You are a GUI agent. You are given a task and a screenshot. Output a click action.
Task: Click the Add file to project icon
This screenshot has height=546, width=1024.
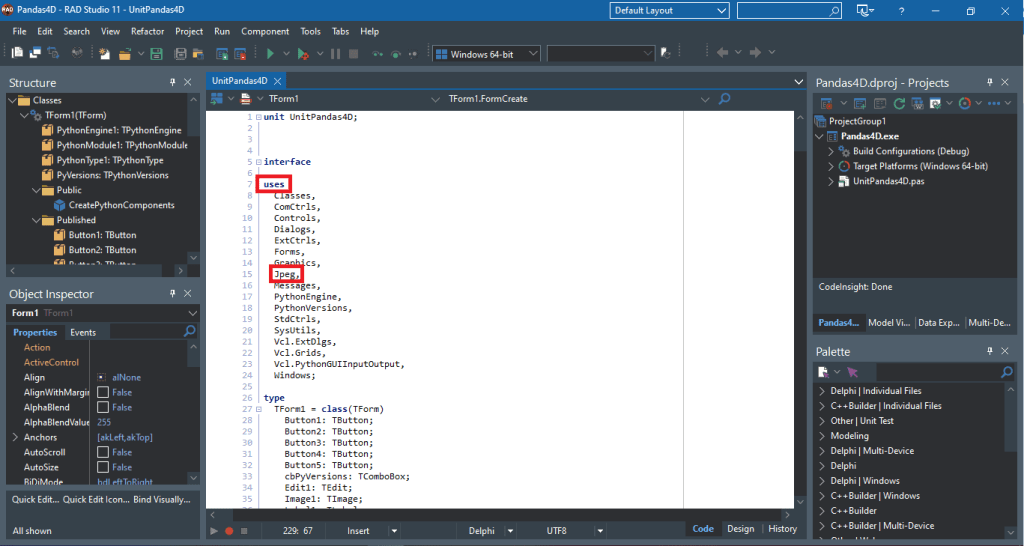[222, 54]
